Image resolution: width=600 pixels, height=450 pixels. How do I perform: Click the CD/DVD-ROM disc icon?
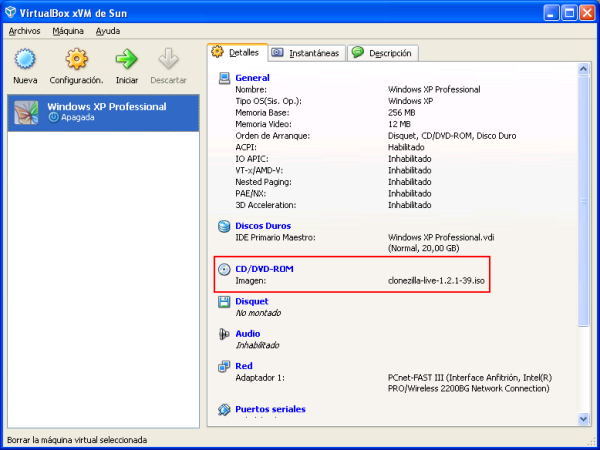coord(224,270)
